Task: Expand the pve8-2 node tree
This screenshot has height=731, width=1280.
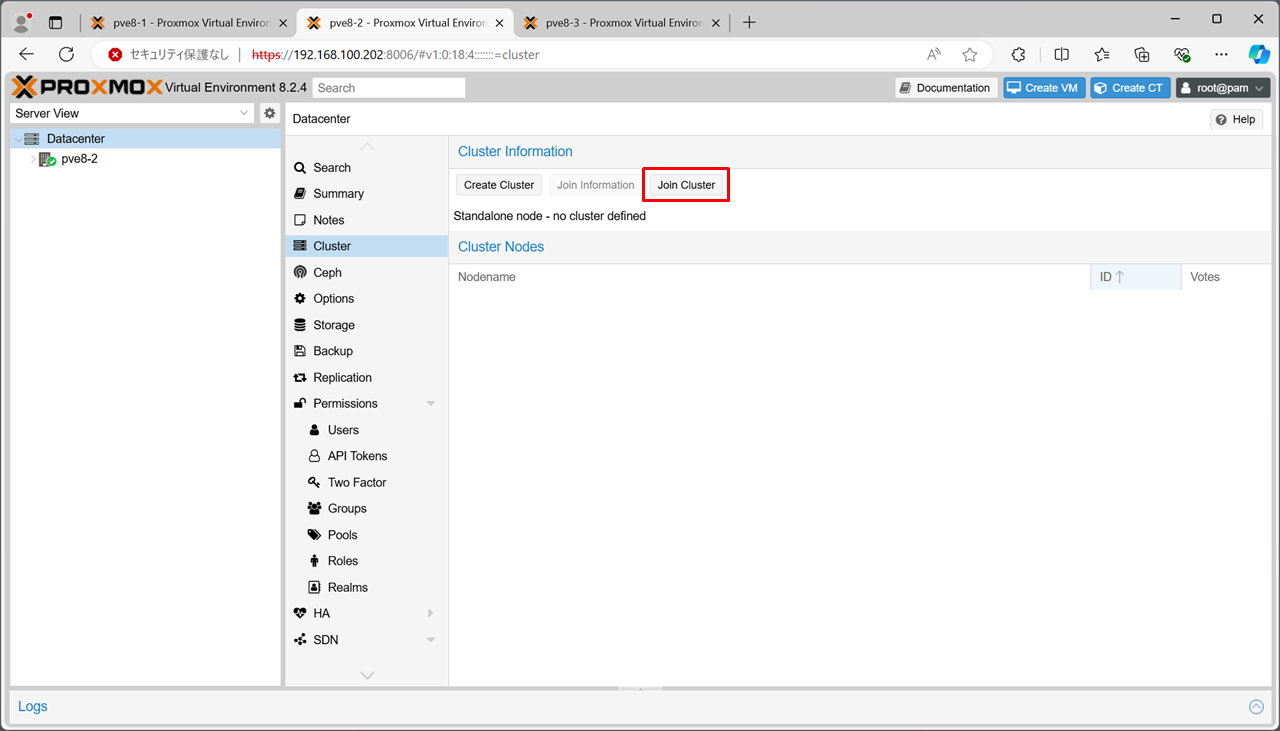Action: tap(33, 159)
